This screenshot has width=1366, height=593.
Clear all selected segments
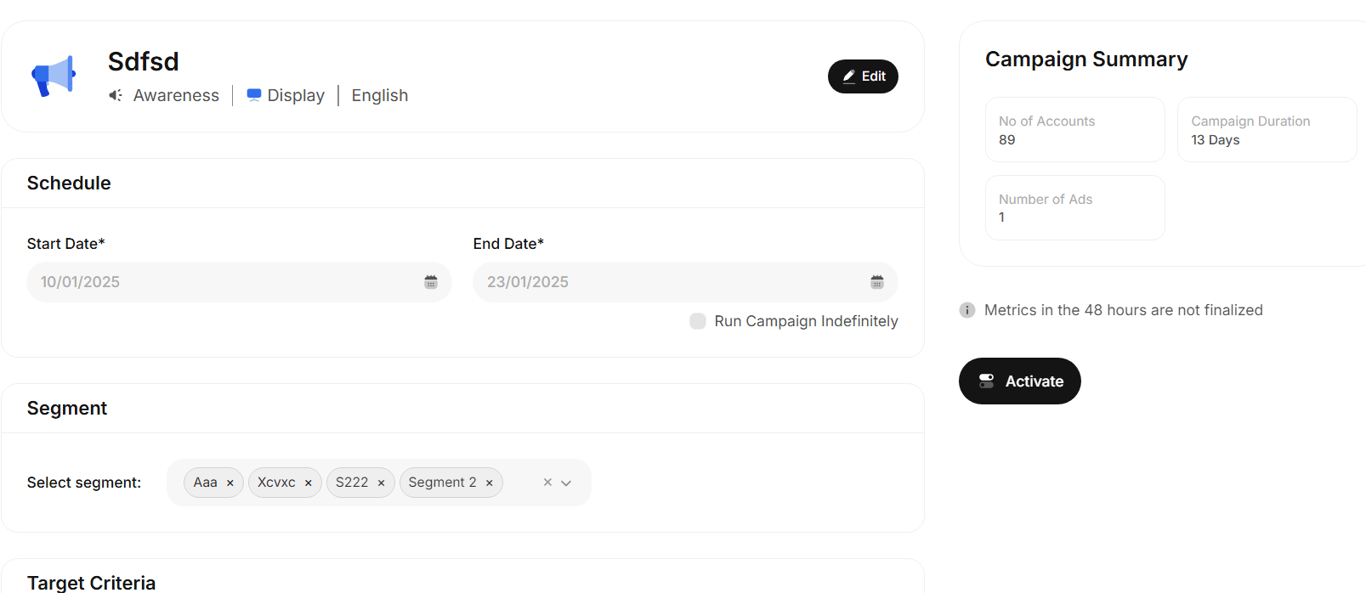[547, 482]
